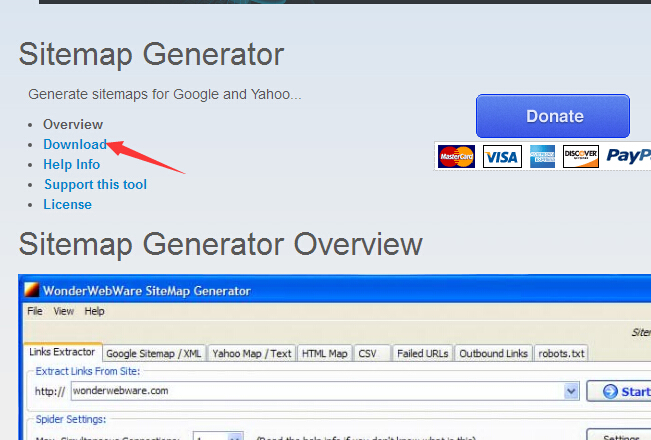Switch to the Links Extractor tab

(62, 352)
